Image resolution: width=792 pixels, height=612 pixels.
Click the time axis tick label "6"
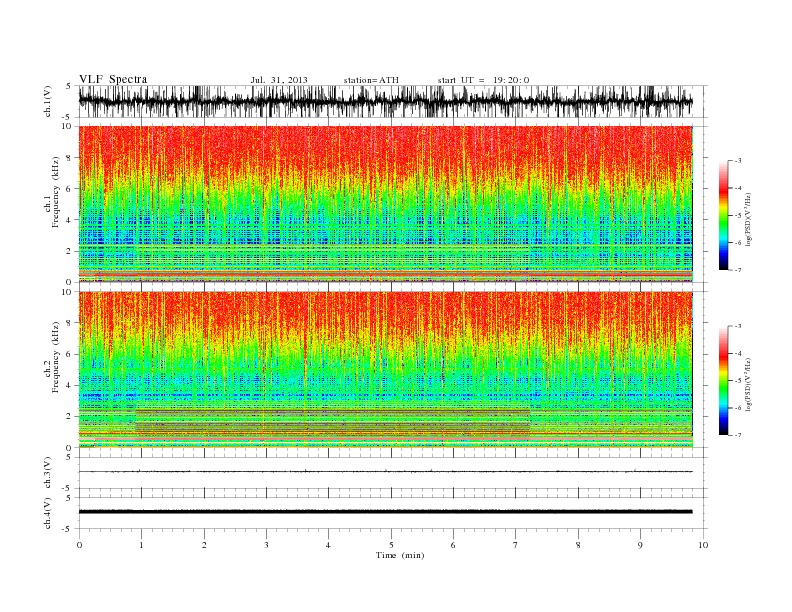(453, 545)
